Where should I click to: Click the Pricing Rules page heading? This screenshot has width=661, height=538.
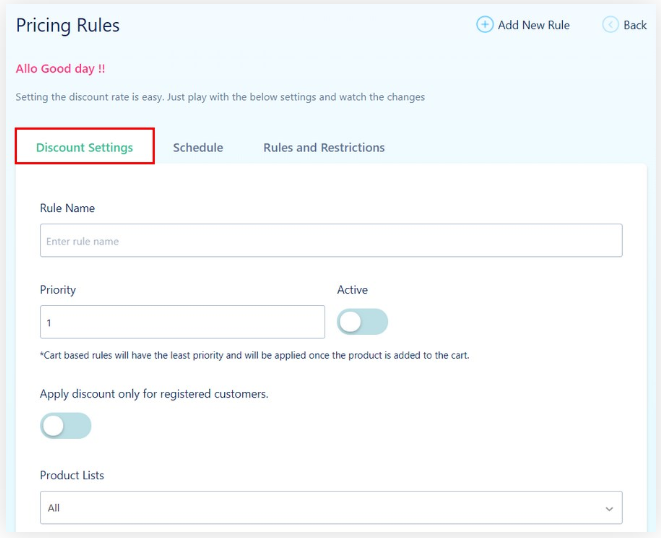click(x=68, y=25)
